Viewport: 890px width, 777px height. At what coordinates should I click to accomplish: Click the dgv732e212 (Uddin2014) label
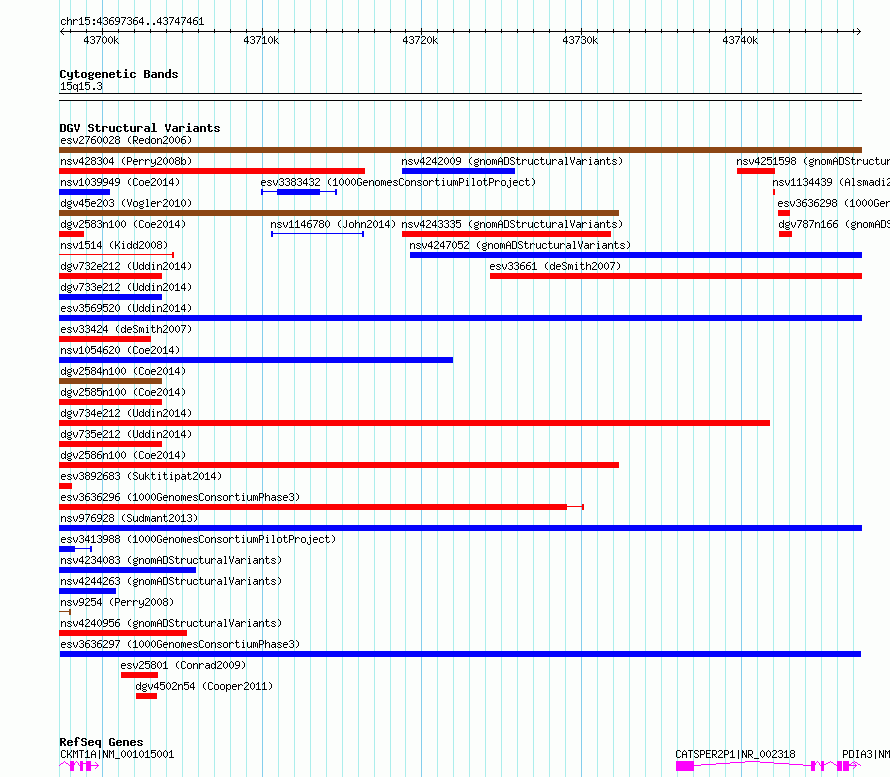click(126, 266)
